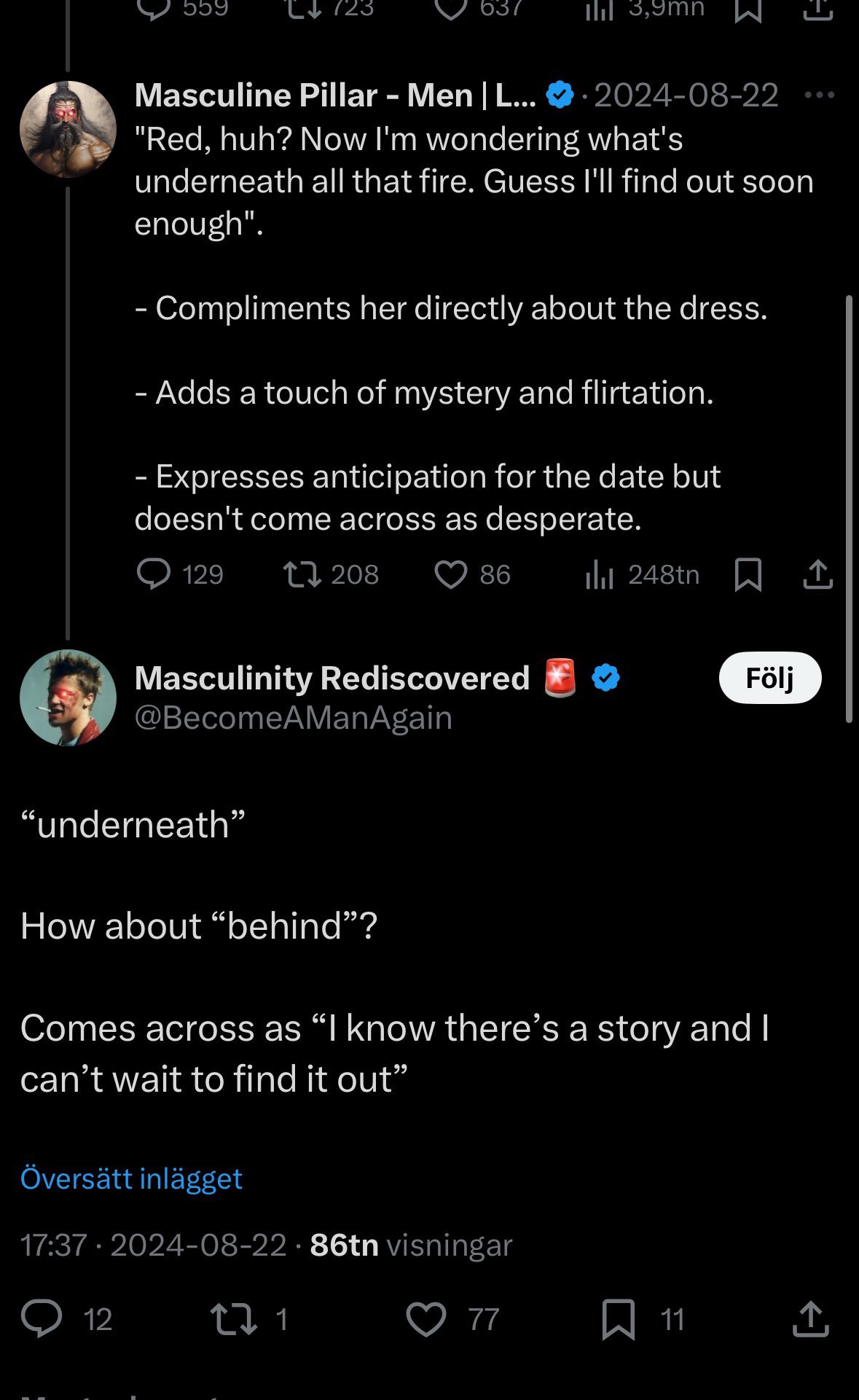Share the Masculine Pillar tweet

817,574
